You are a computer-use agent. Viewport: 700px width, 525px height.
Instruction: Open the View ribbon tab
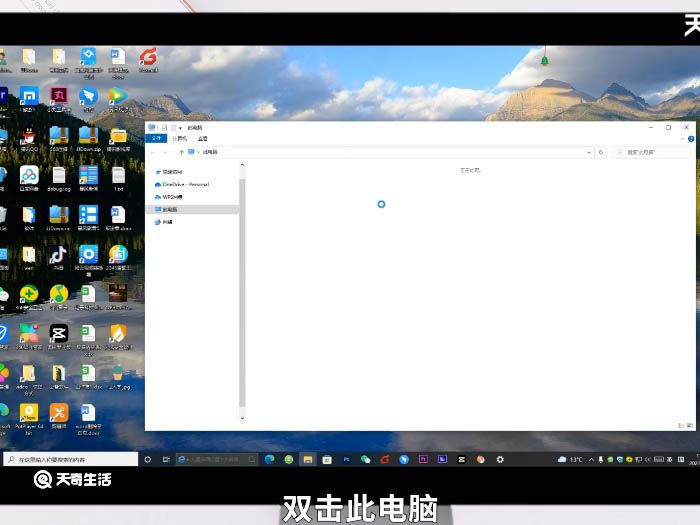(202, 138)
